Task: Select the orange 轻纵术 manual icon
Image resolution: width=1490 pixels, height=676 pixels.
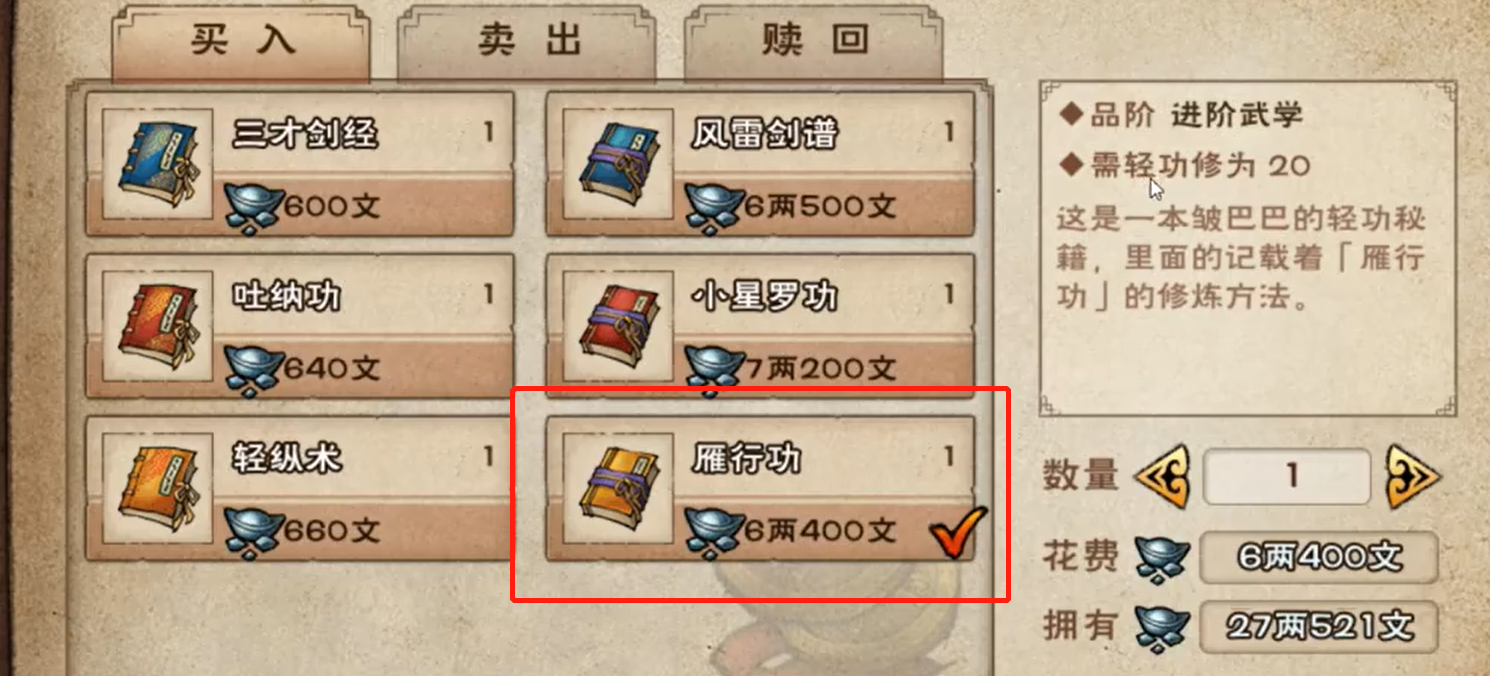Action: [x=158, y=488]
